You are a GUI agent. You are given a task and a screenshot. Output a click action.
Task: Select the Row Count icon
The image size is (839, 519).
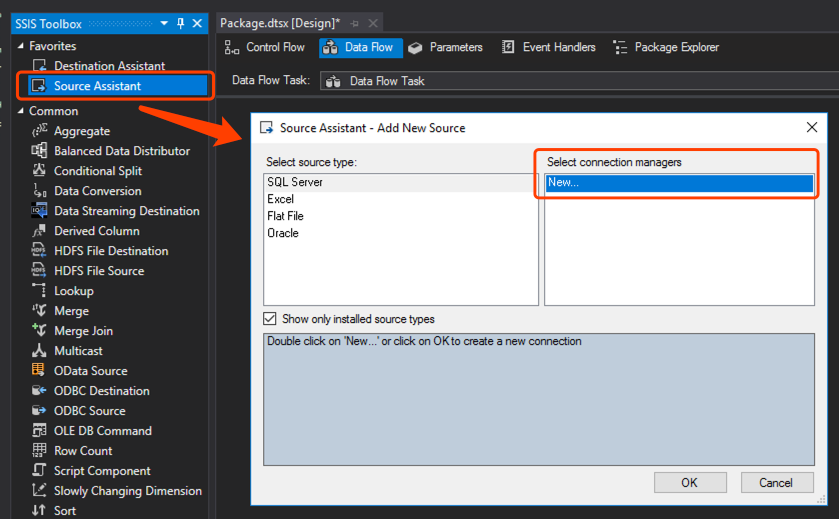point(39,450)
